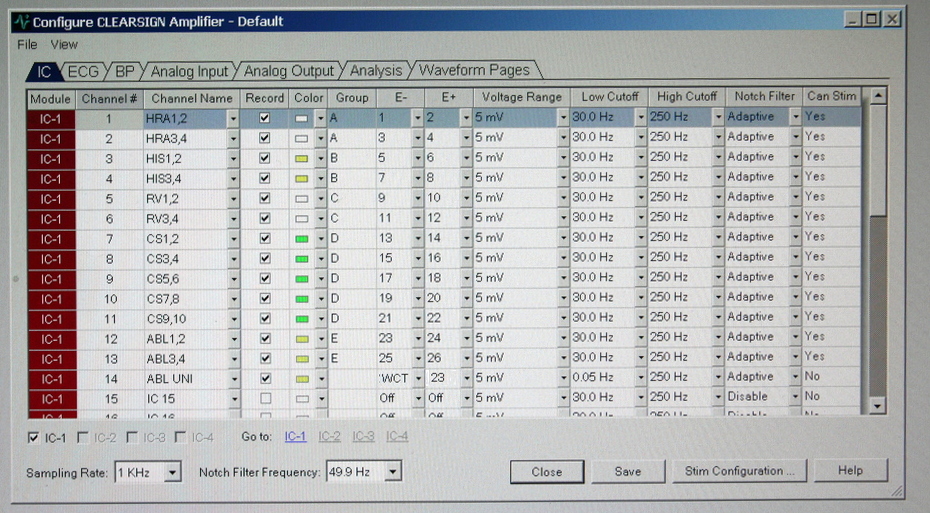930x513 pixels.
Task: Toggle the IC-1 module checkbox
Action: [x=33, y=438]
